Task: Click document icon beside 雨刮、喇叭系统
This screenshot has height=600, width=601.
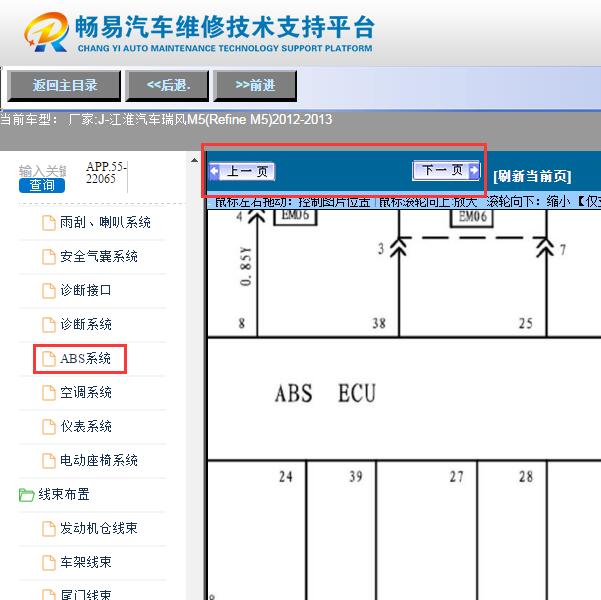Action: (49, 223)
